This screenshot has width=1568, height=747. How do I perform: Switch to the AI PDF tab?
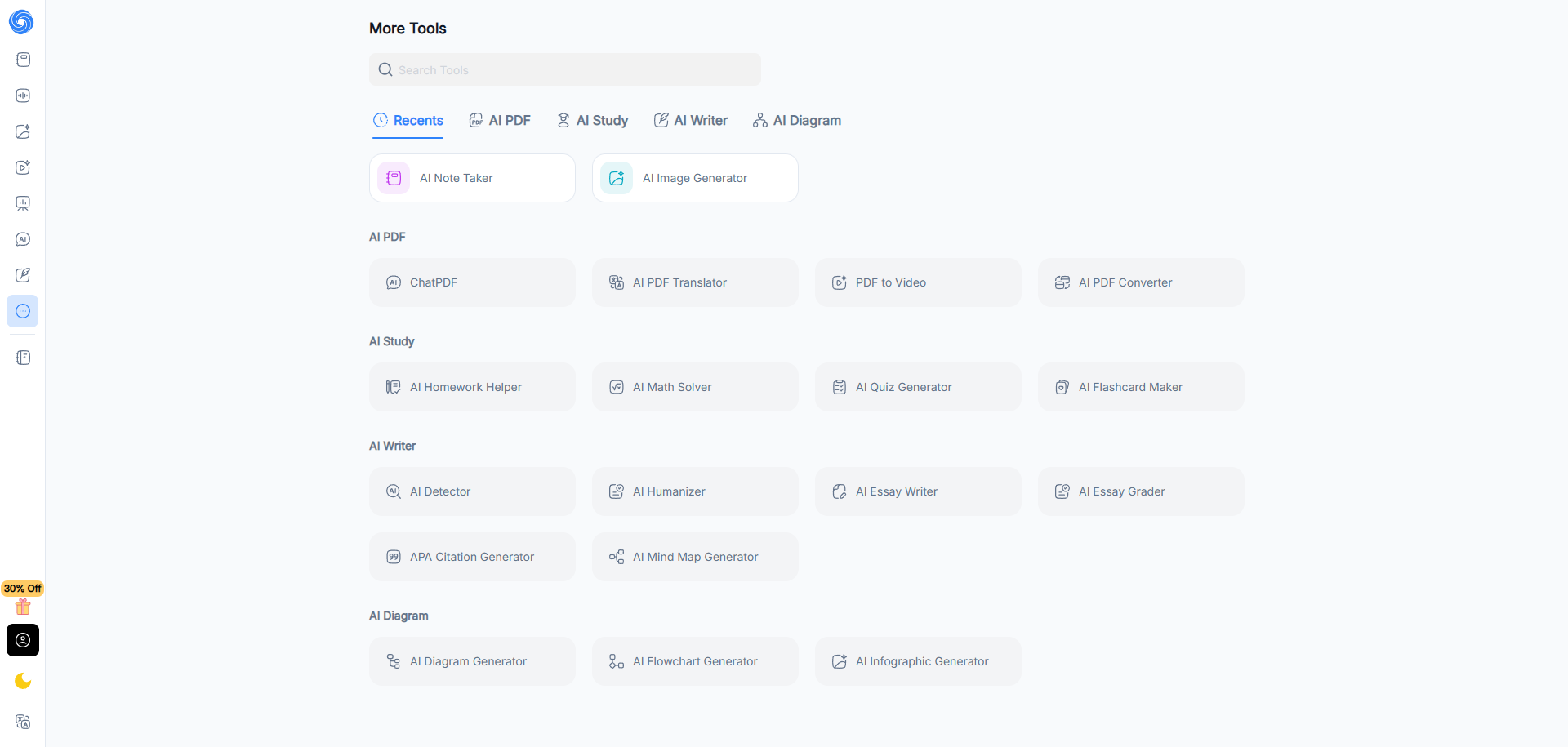(499, 121)
